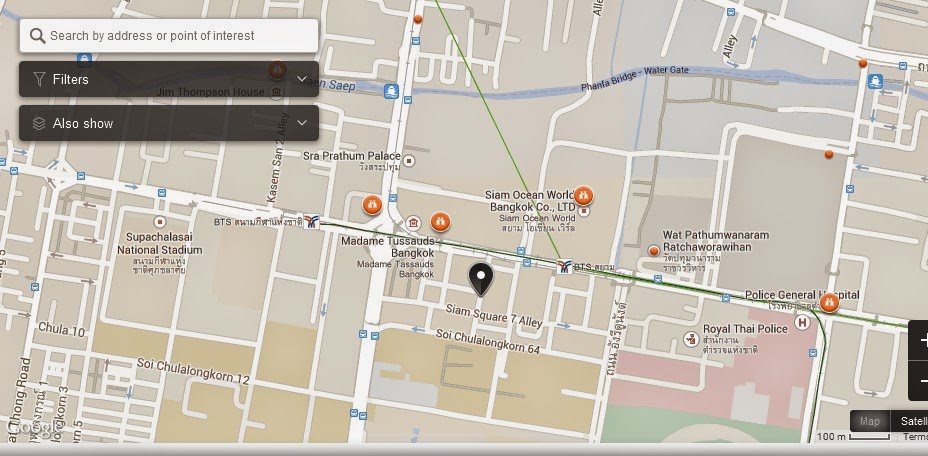The image size is (928, 456).
Task: Expand the Also show dropdown
Action: (x=302, y=123)
